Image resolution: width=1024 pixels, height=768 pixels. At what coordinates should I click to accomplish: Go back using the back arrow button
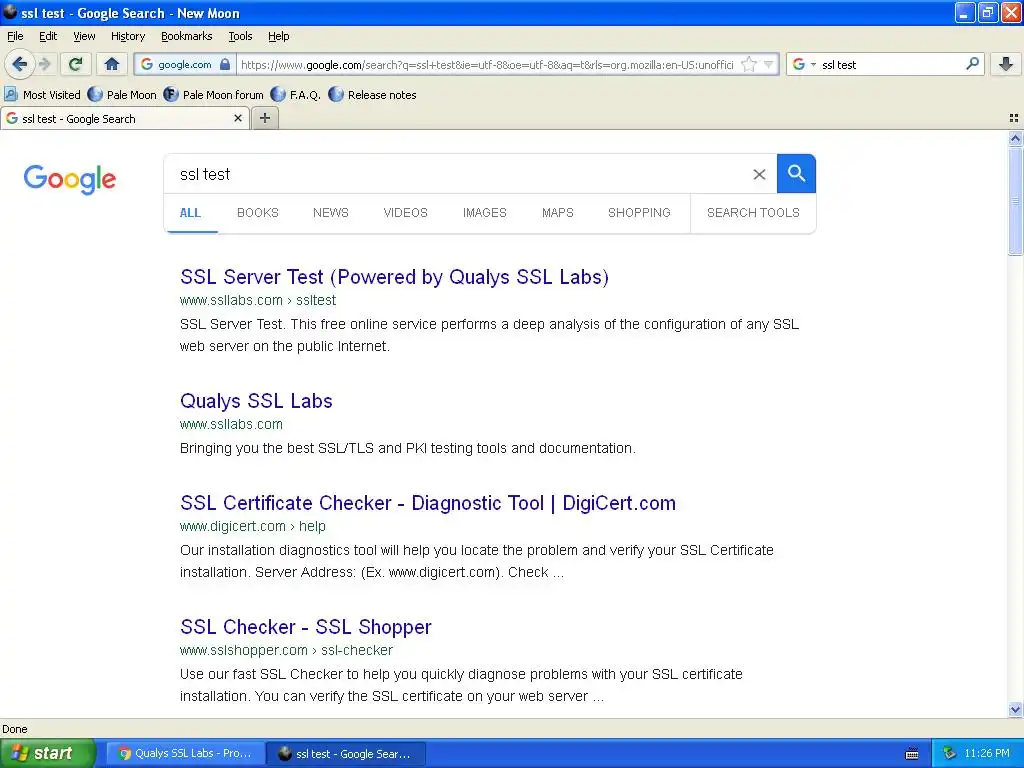click(19, 64)
